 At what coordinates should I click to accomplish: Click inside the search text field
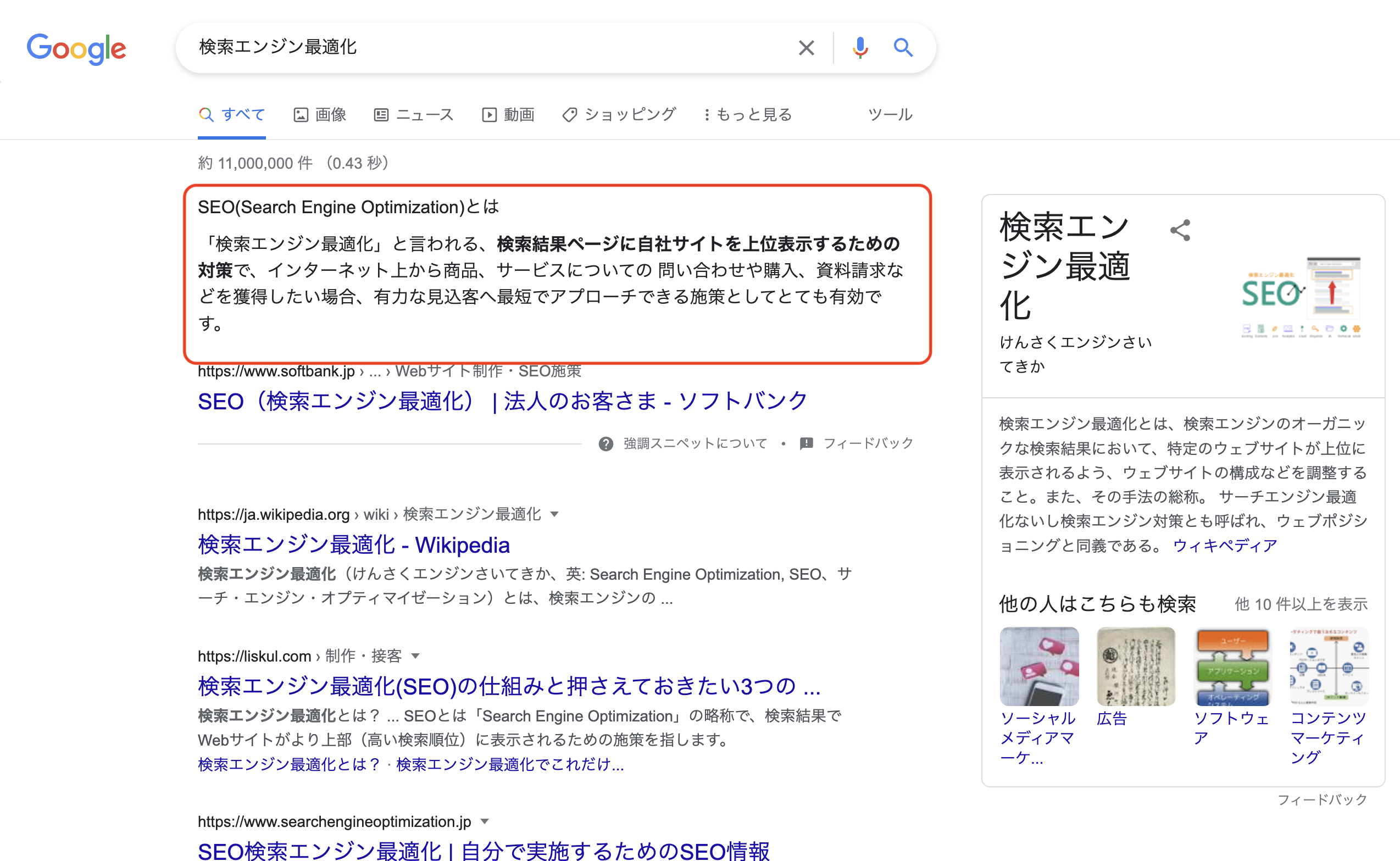point(484,48)
